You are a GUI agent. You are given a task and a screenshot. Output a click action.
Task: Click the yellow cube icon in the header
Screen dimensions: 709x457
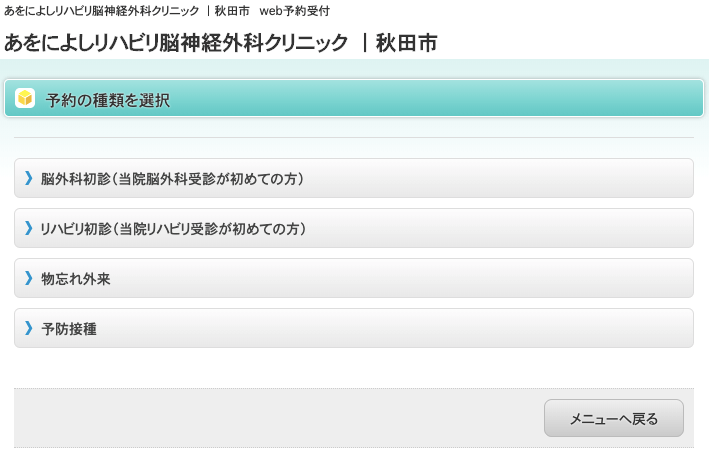26,99
